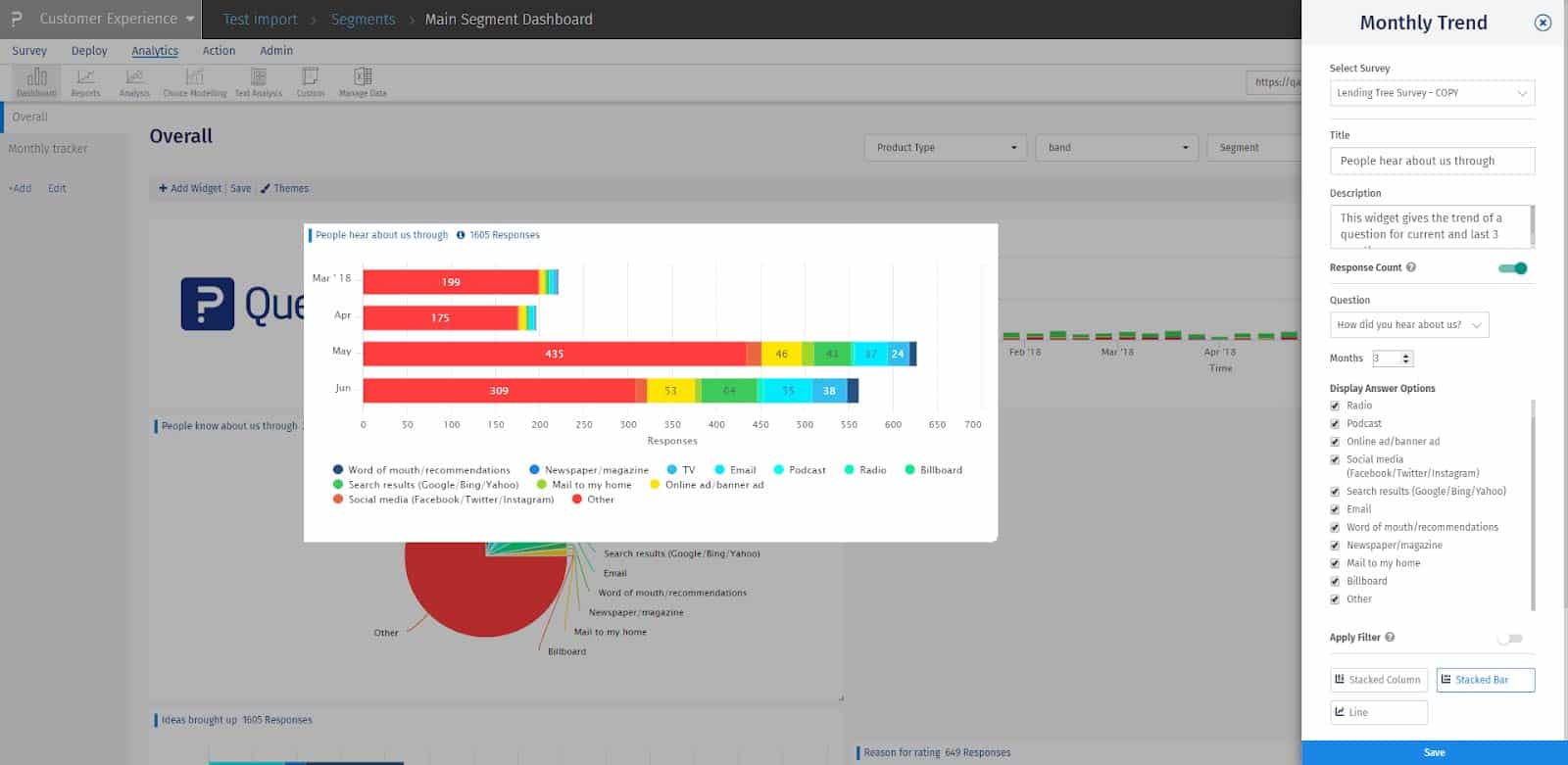Open the Segment filter dropdown

pyautogui.click(x=1254, y=148)
